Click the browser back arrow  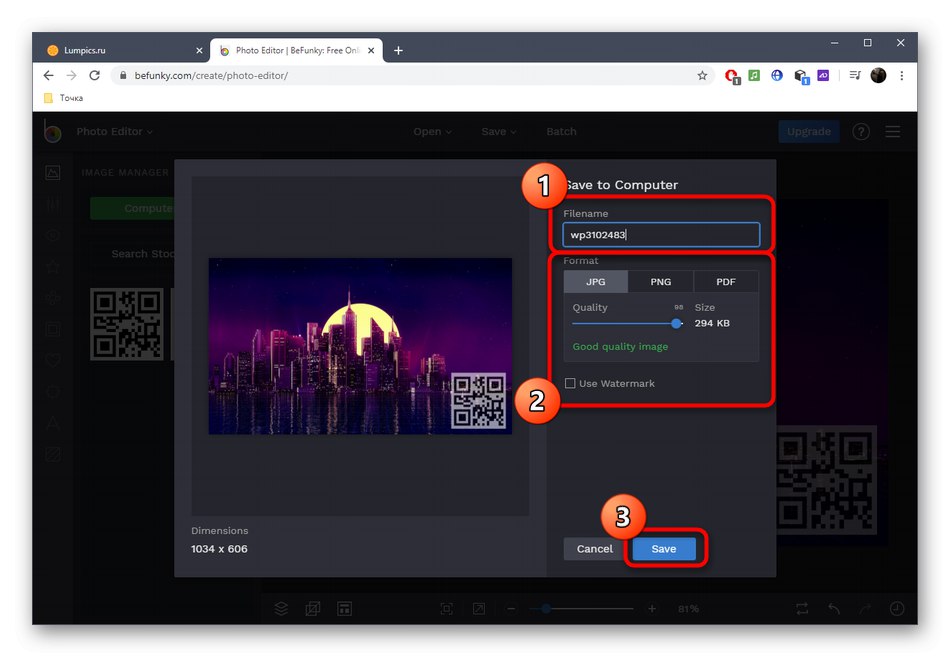48,75
